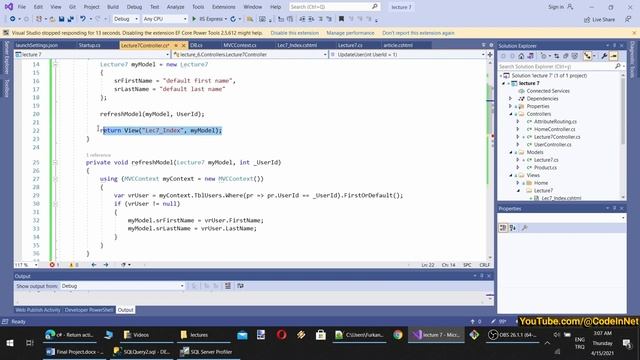The height and width of the screenshot is (360, 640).
Task: Open the Build menu
Action: [x=113, y=7]
